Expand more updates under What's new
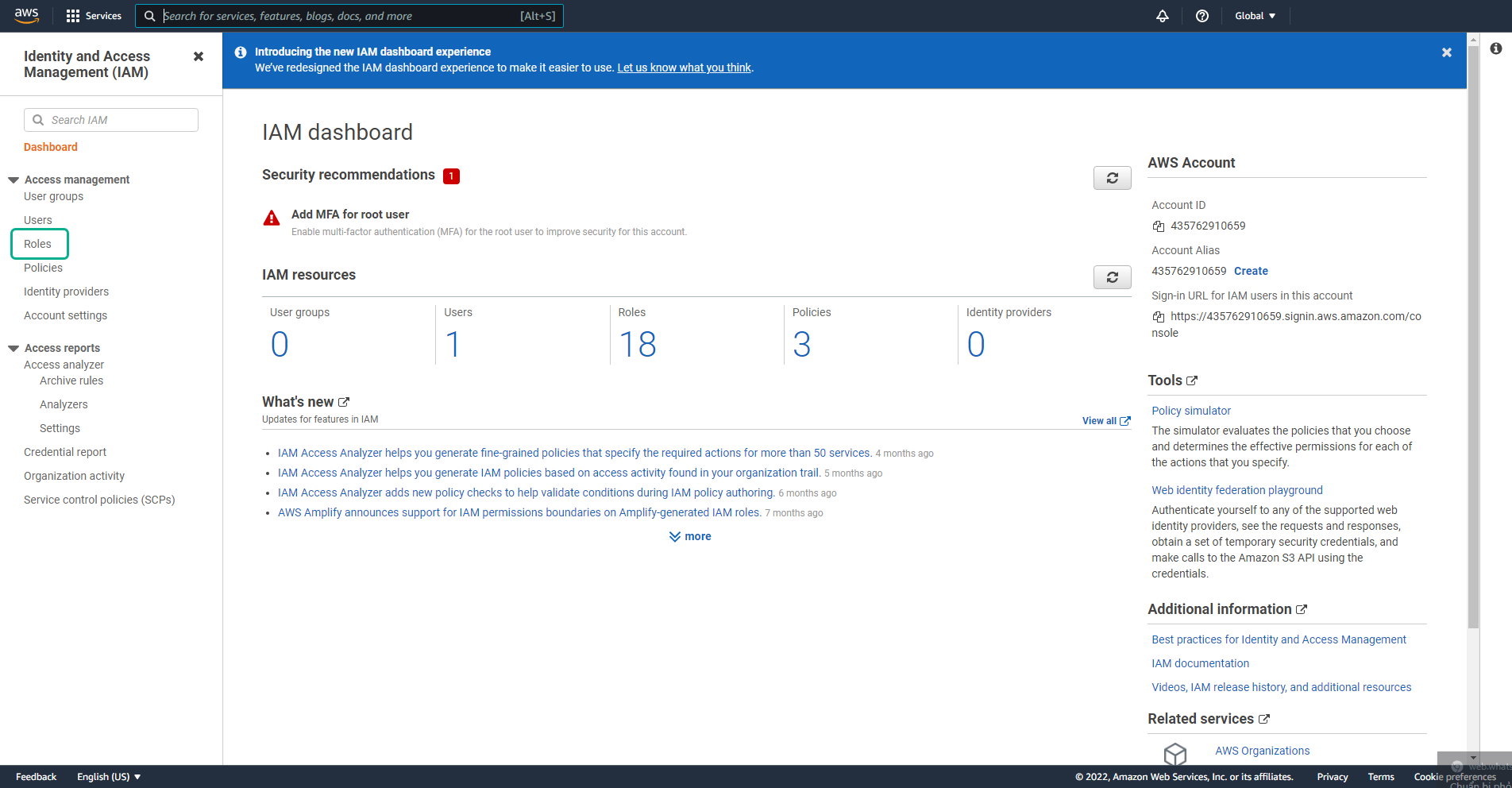The width and height of the screenshot is (1512, 788). click(689, 536)
